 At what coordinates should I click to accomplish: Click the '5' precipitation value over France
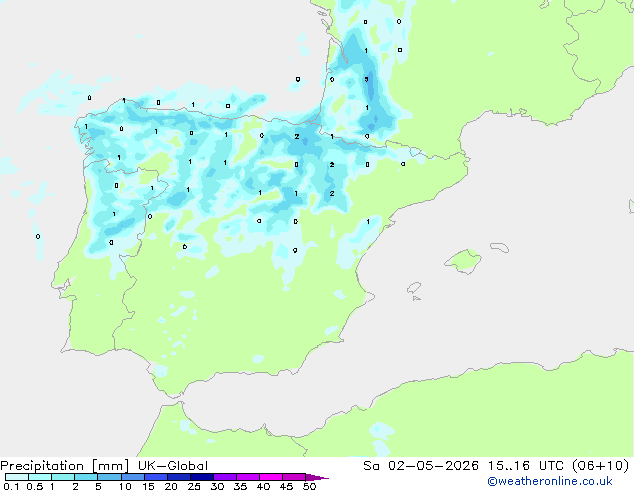pyautogui.click(x=366, y=79)
